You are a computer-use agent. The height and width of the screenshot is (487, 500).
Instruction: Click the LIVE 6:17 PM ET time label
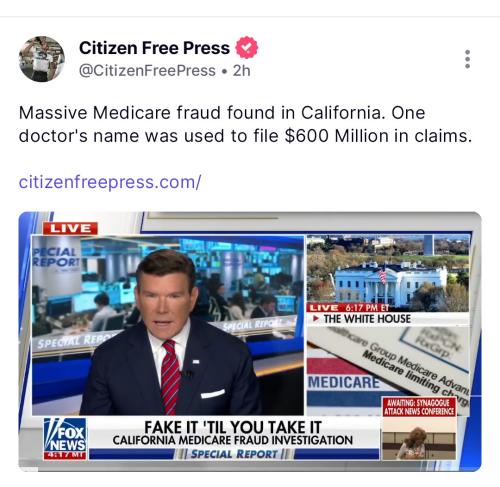(x=349, y=308)
